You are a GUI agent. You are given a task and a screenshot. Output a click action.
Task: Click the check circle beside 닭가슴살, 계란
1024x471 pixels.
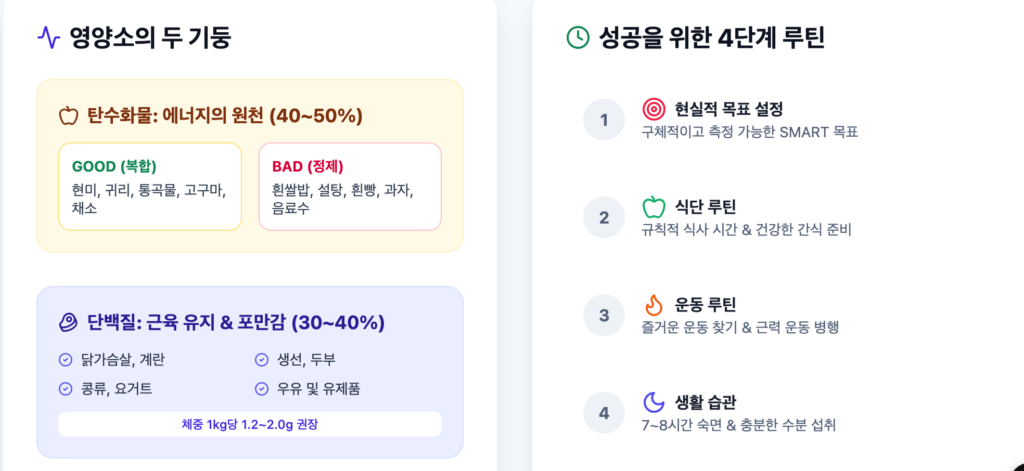pyautogui.click(x=66, y=360)
